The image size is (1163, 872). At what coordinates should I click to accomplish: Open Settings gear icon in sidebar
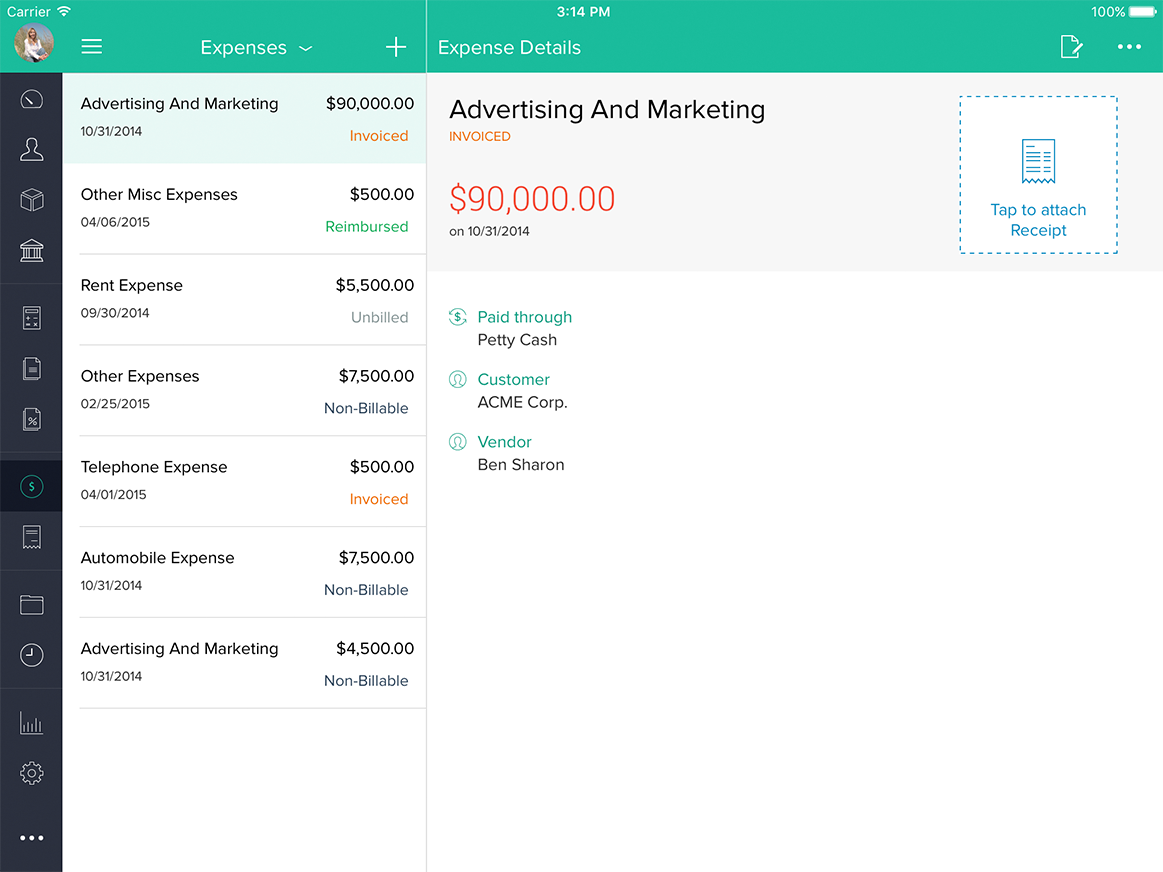pyautogui.click(x=31, y=773)
